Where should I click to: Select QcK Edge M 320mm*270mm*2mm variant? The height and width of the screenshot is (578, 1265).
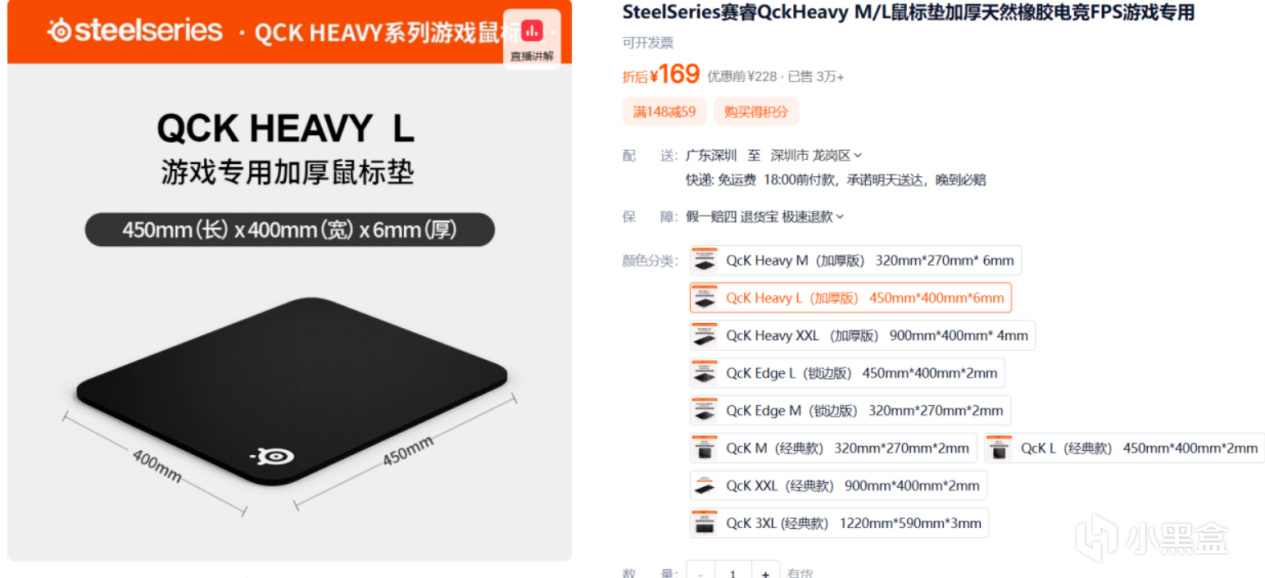[x=850, y=411]
